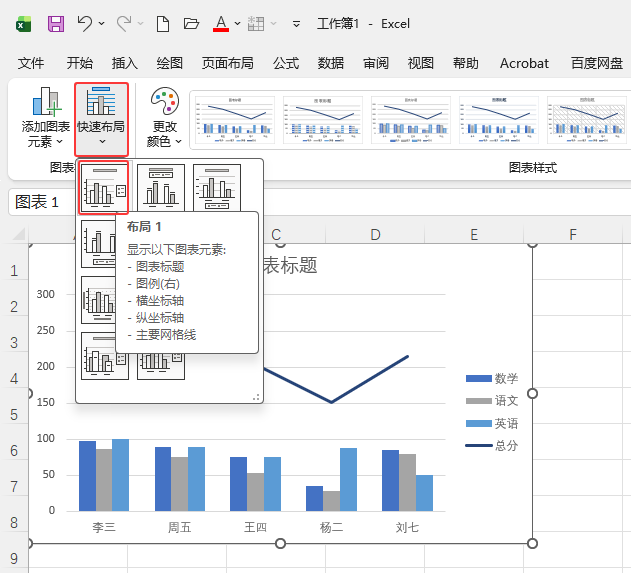Choose 布局 1 in the quick layout gallery
This screenshot has width=631, height=573.
[x=104, y=188]
